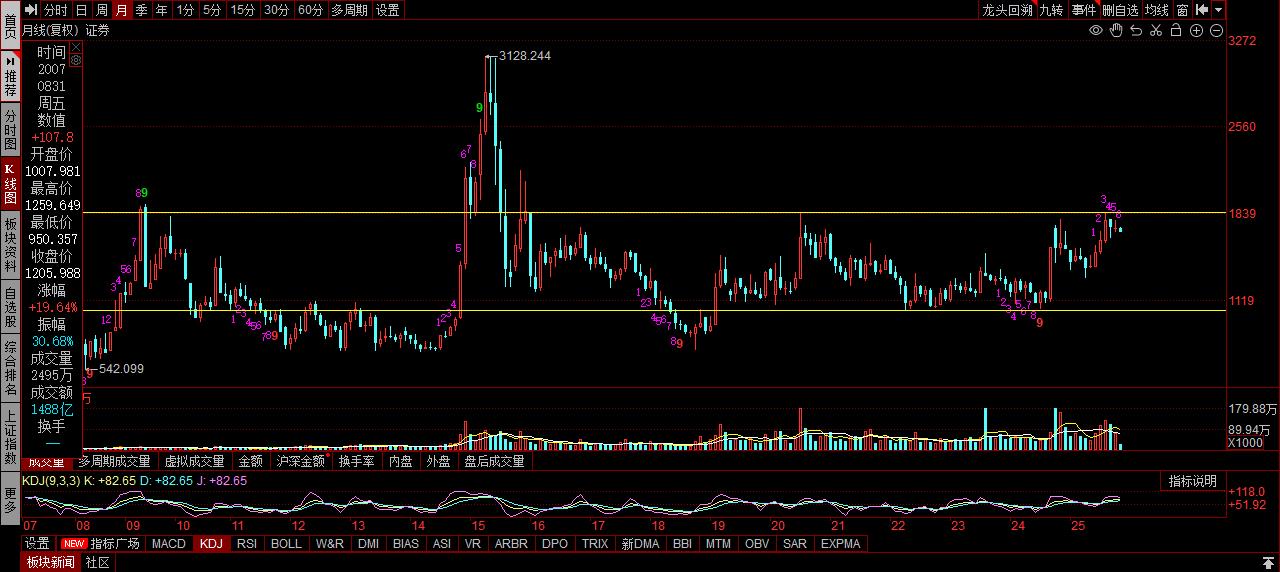Viewport: 1280px width, 572px height.
Task: Open the 分时图 sidebar tab
Action: [x=10, y=131]
